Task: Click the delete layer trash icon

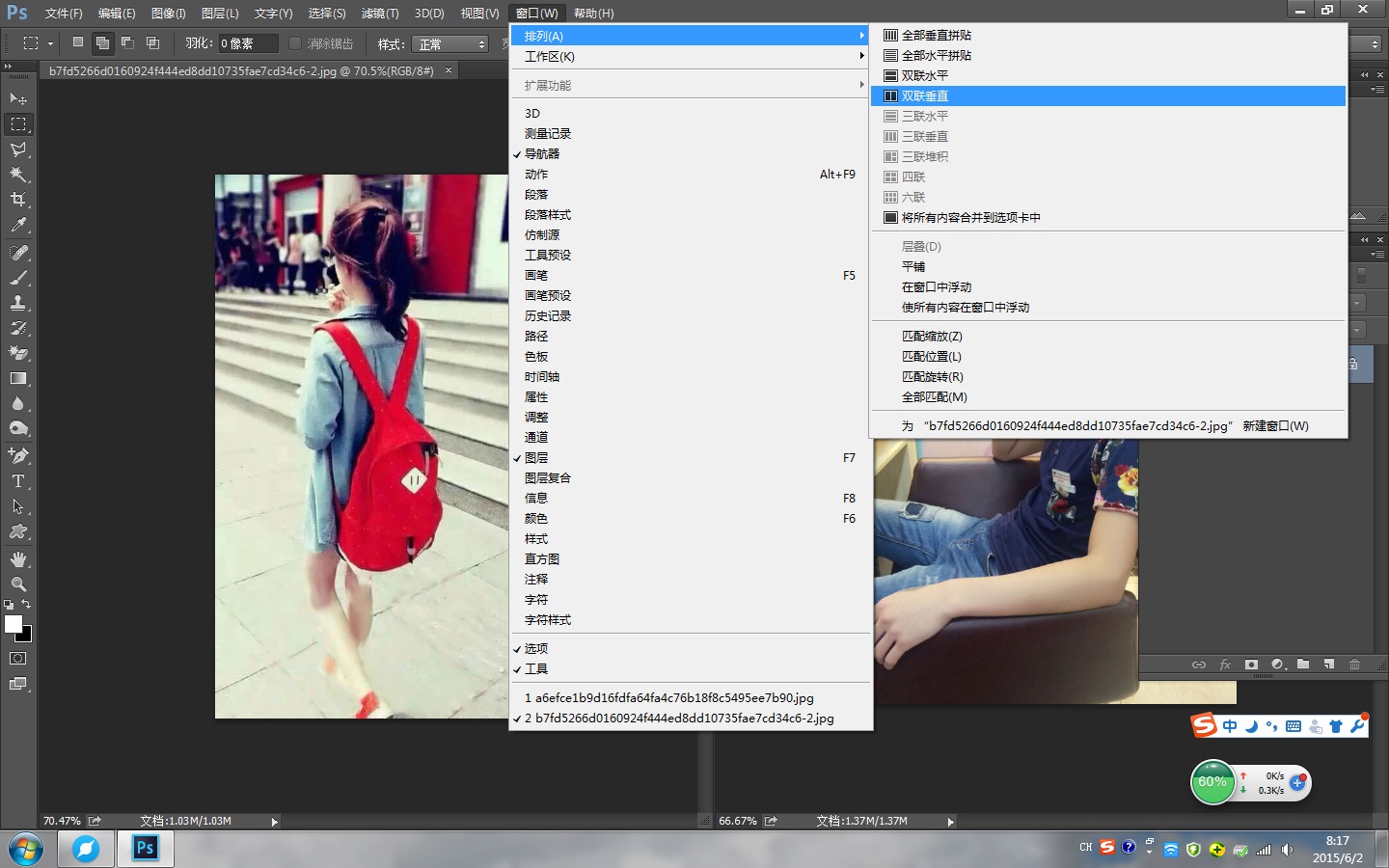Action: [1354, 665]
